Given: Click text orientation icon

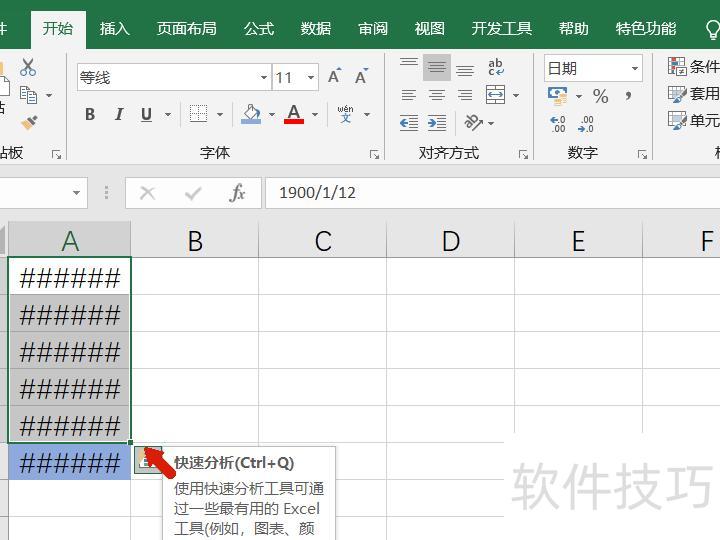Looking at the screenshot, I should pyautogui.click(x=473, y=123).
